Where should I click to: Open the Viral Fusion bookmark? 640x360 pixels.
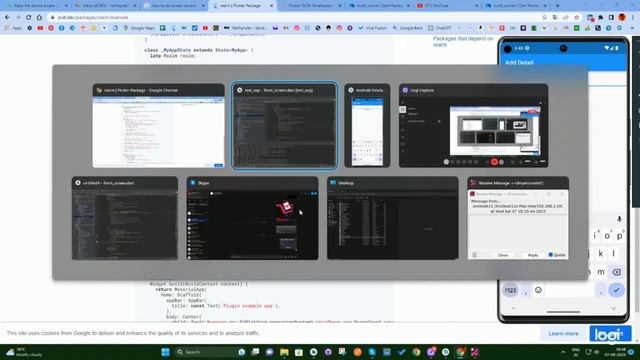372,28
